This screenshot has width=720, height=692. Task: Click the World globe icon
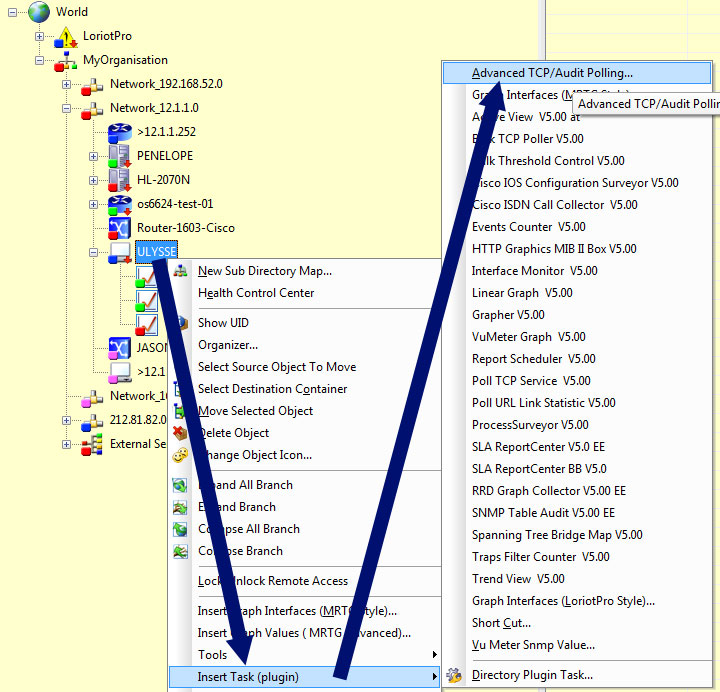(x=39, y=12)
